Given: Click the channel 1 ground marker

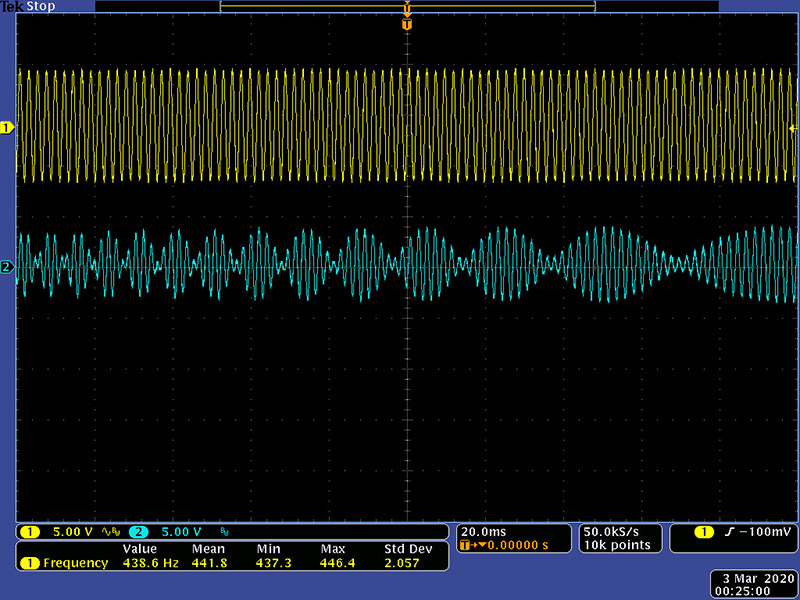Looking at the screenshot, I should (x=6, y=128).
